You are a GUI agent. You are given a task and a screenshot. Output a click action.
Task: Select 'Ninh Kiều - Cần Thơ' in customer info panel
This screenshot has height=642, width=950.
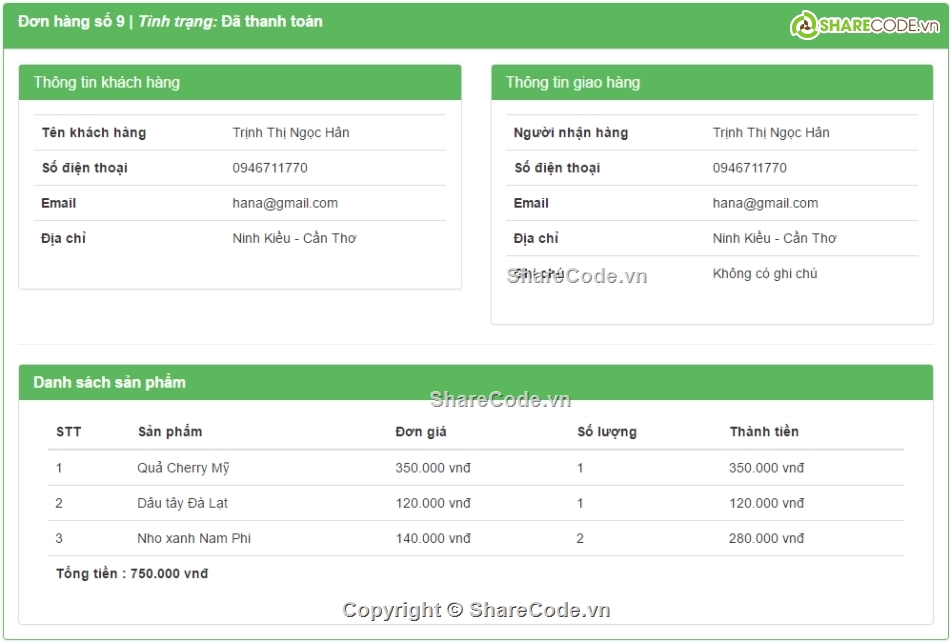(x=294, y=238)
